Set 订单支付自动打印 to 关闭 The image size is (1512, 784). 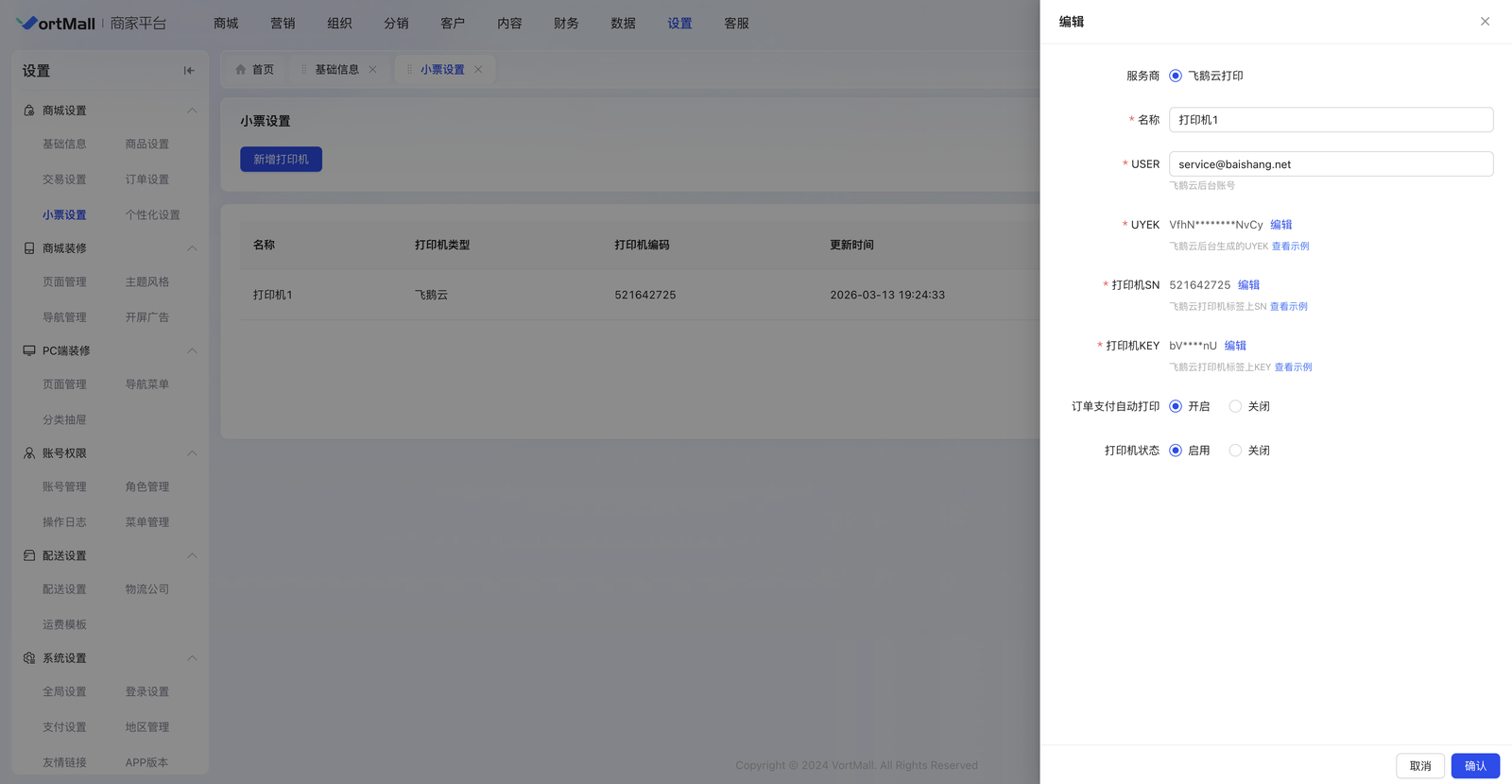coord(1235,406)
